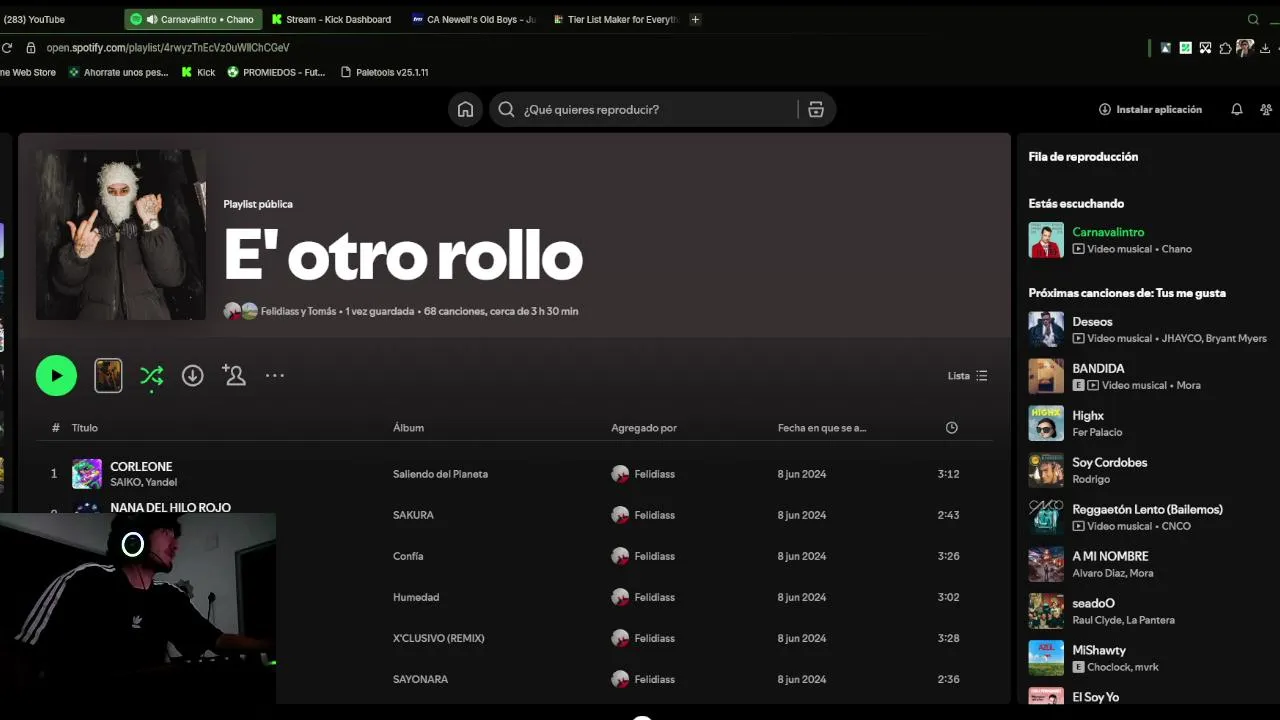Screen dimensions: 1280x720
Task: Click the CORLEONE track cover thumbnail
Action: coord(87,474)
